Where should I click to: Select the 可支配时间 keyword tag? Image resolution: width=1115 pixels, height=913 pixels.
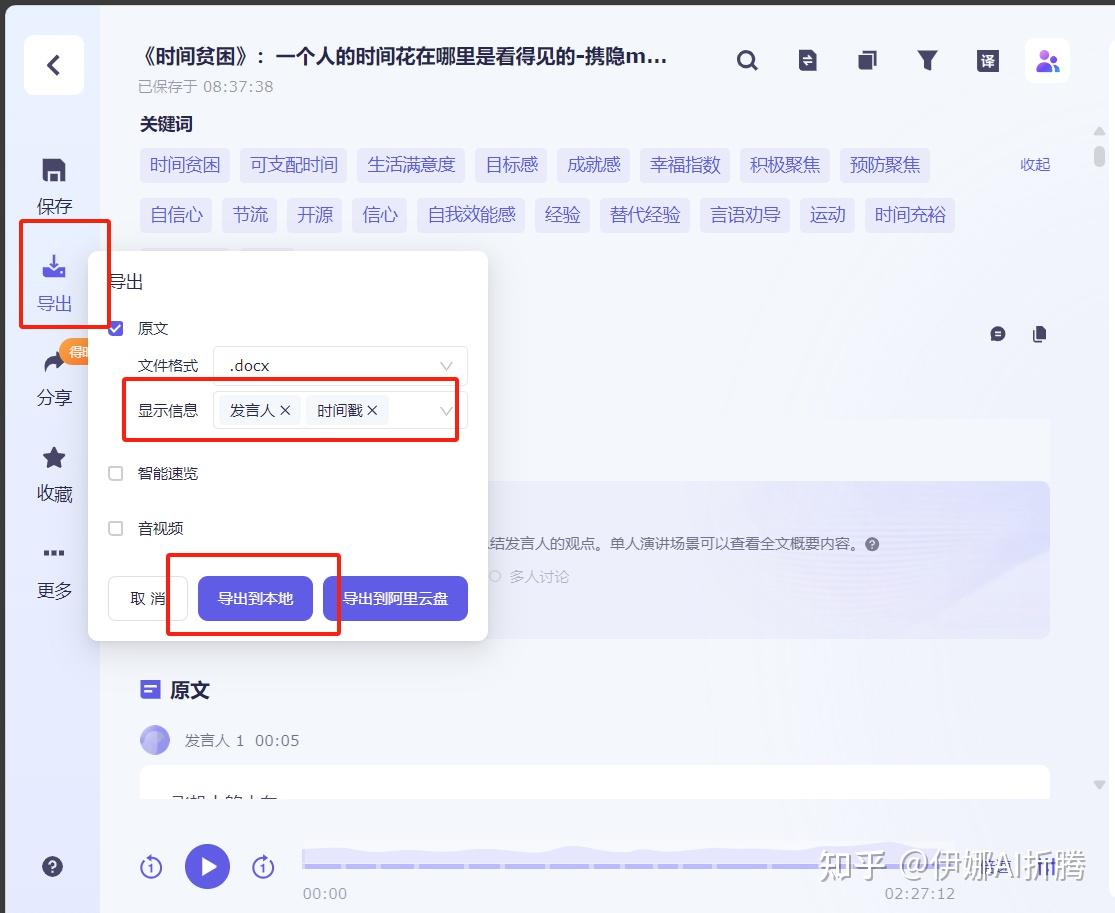[x=294, y=165]
